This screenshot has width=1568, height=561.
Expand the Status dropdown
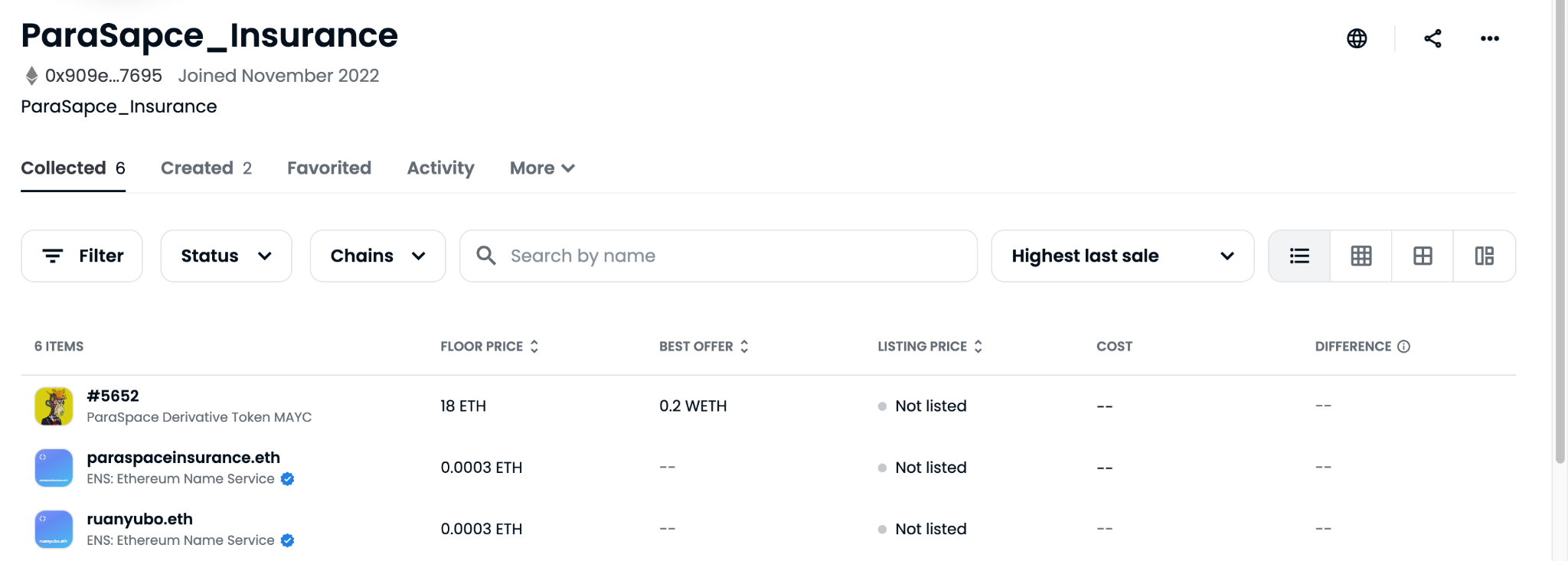[226, 256]
